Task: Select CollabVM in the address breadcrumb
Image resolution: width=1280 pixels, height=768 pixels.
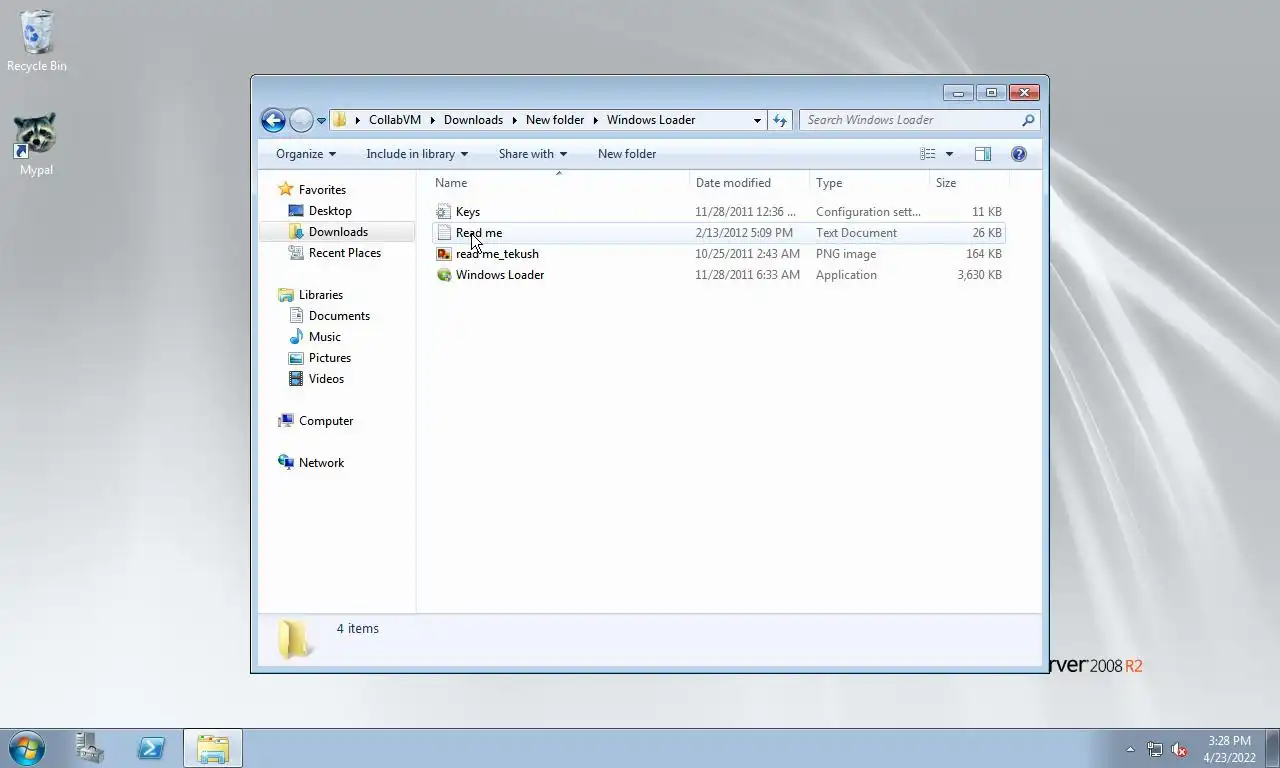Action: pyautogui.click(x=395, y=120)
